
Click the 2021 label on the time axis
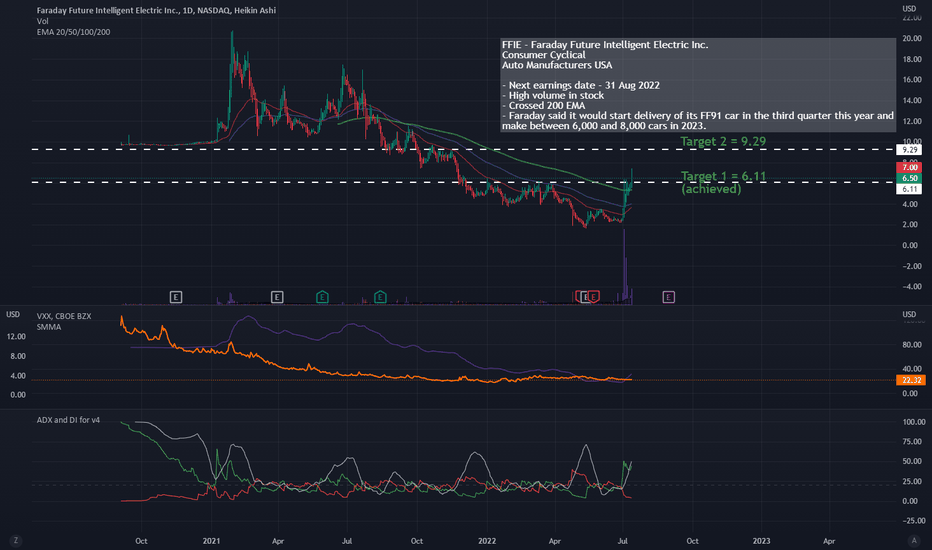211,541
